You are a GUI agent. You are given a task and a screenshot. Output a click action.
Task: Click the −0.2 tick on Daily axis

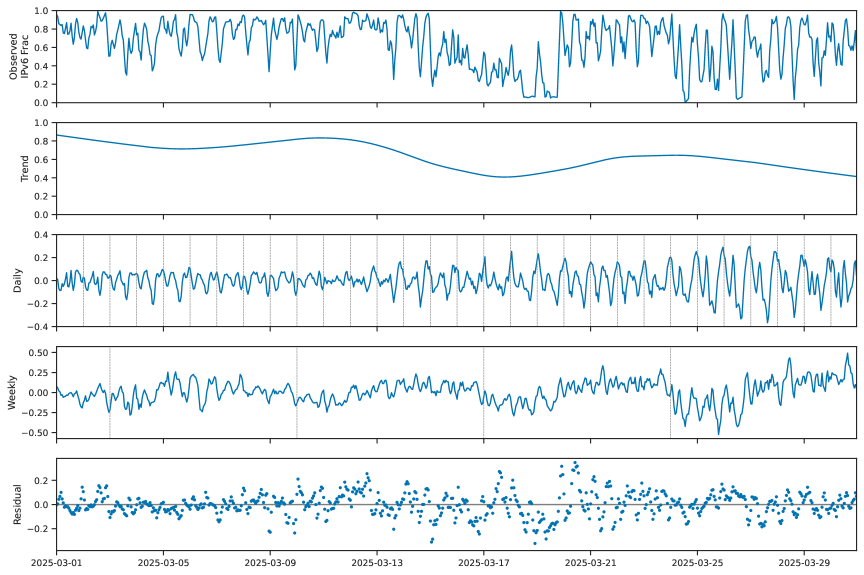pyautogui.click(x=38, y=304)
